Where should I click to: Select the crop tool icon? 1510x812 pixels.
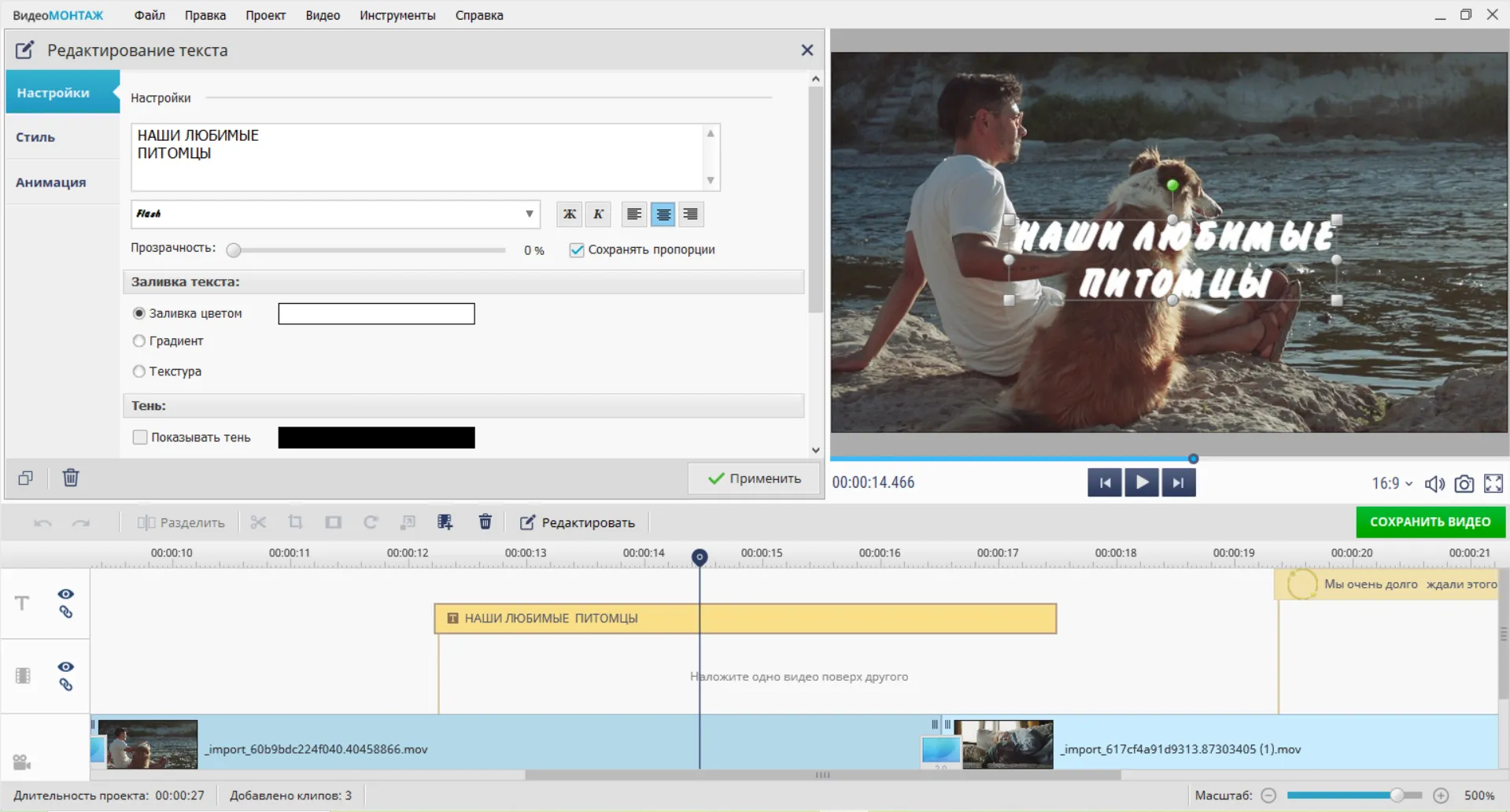(x=295, y=522)
